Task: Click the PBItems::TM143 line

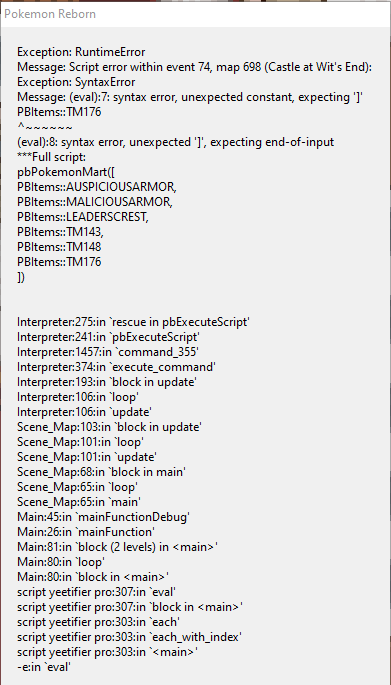Action: point(60,232)
